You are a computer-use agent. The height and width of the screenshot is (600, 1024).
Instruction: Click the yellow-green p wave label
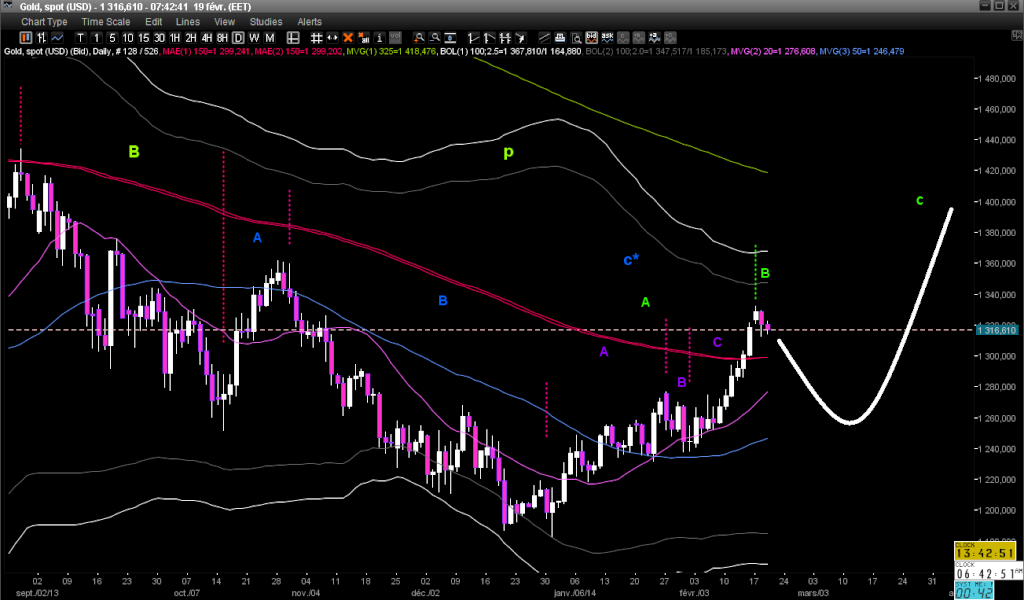[x=508, y=153]
